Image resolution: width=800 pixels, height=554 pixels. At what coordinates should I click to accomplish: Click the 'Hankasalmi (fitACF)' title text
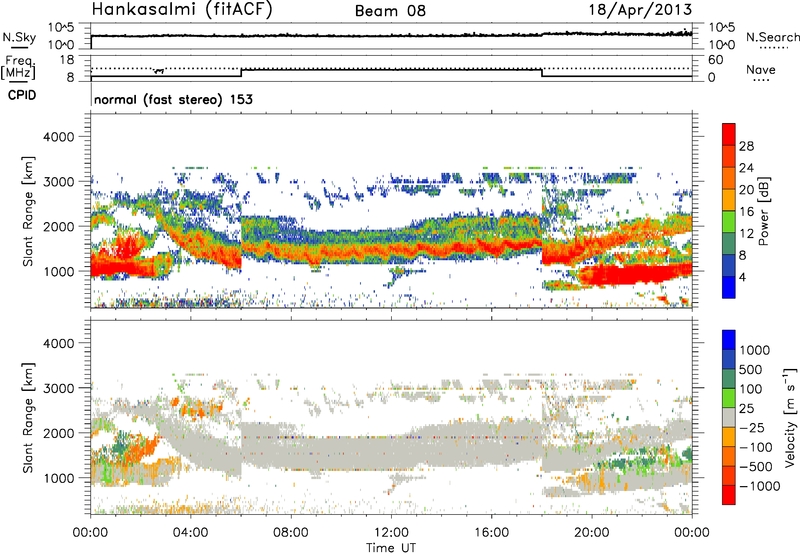pos(182,9)
